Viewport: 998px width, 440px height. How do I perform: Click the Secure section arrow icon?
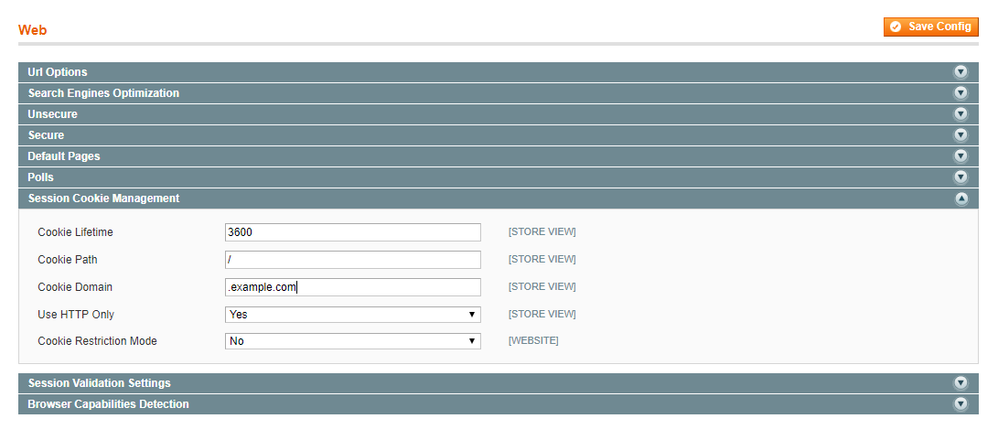[961, 135]
